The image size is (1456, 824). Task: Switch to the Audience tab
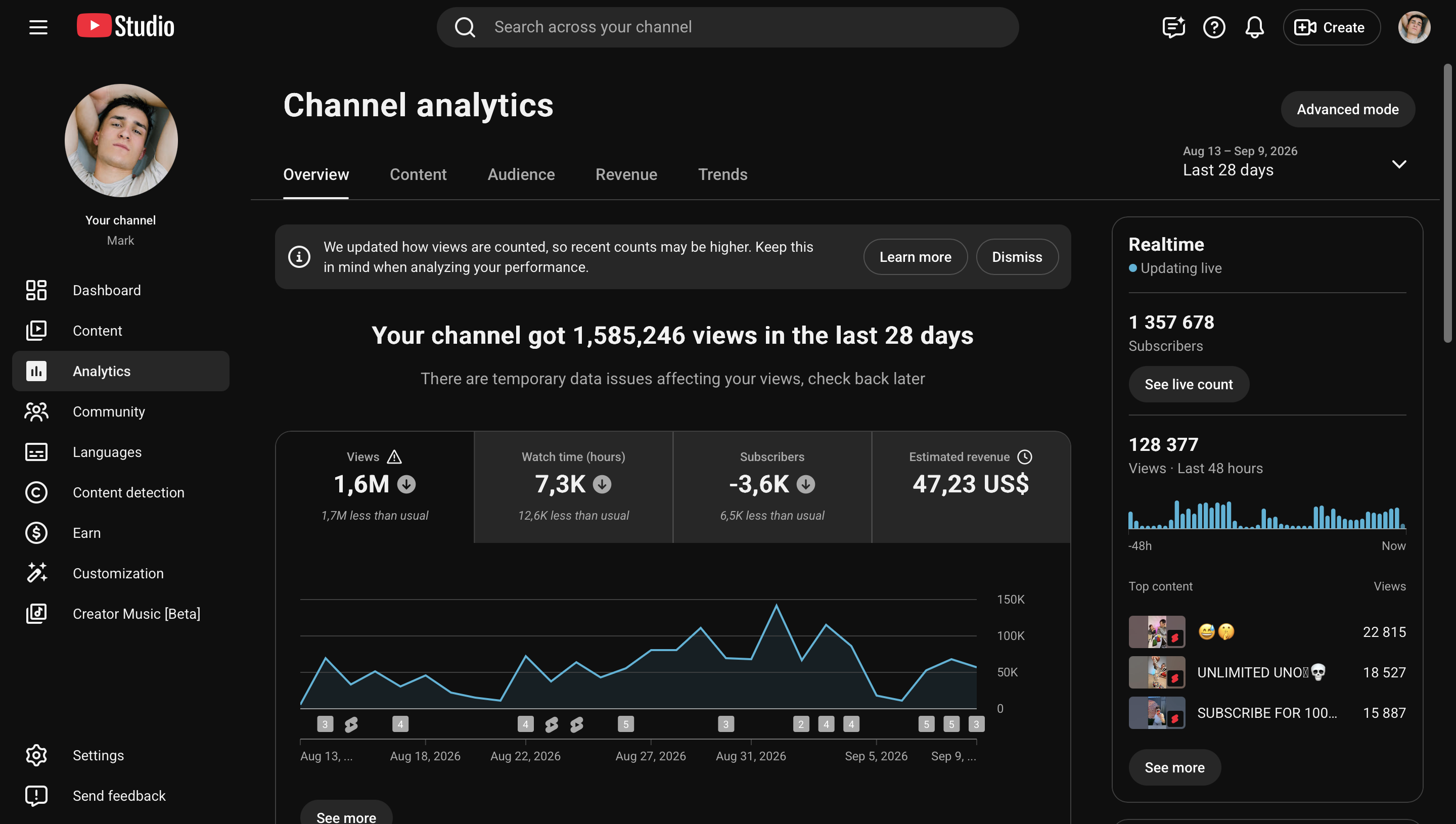coord(521,174)
